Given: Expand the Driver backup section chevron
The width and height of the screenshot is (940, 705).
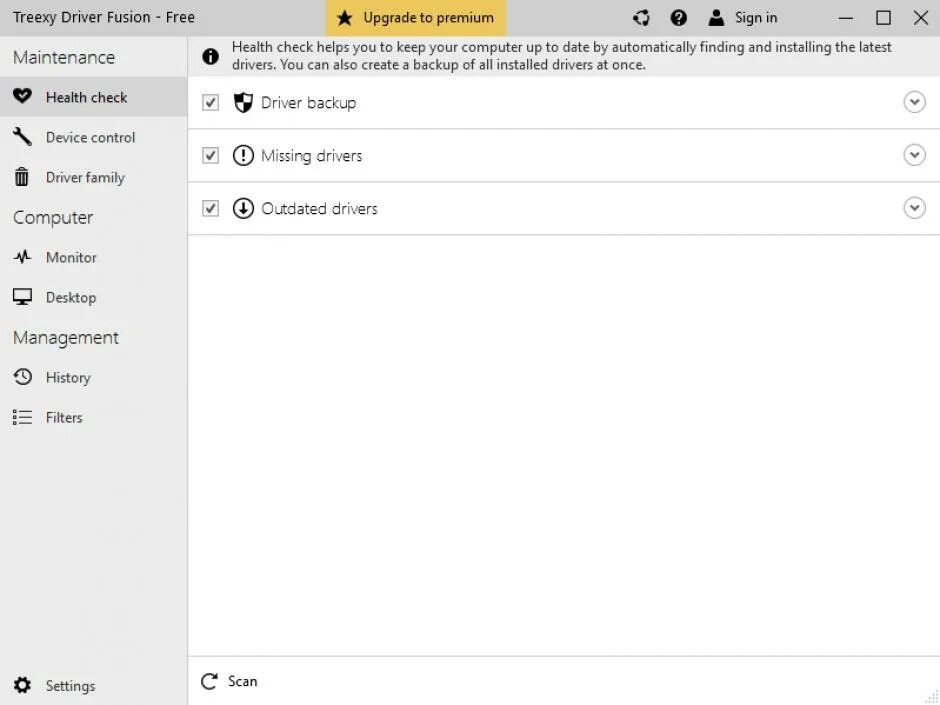Looking at the screenshot, I should pos(914,102).
